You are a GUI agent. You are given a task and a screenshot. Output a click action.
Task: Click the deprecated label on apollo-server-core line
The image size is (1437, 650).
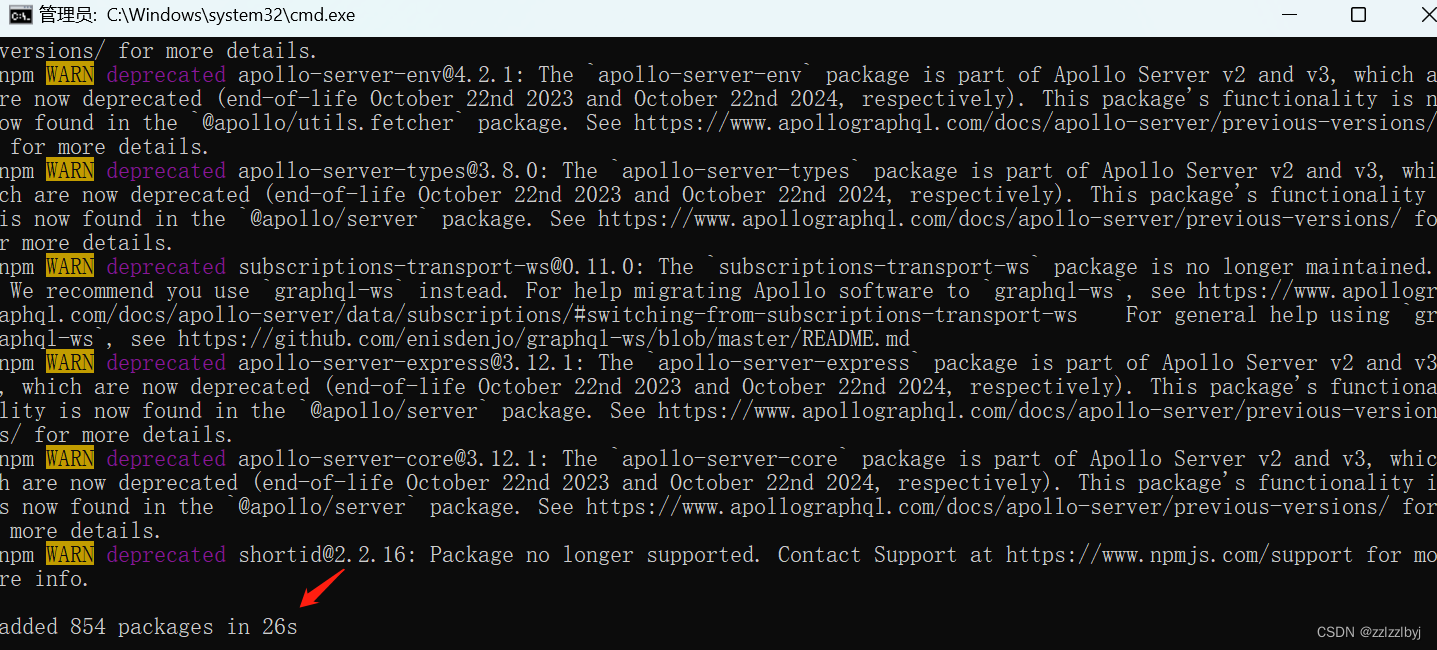coord(166,458)
